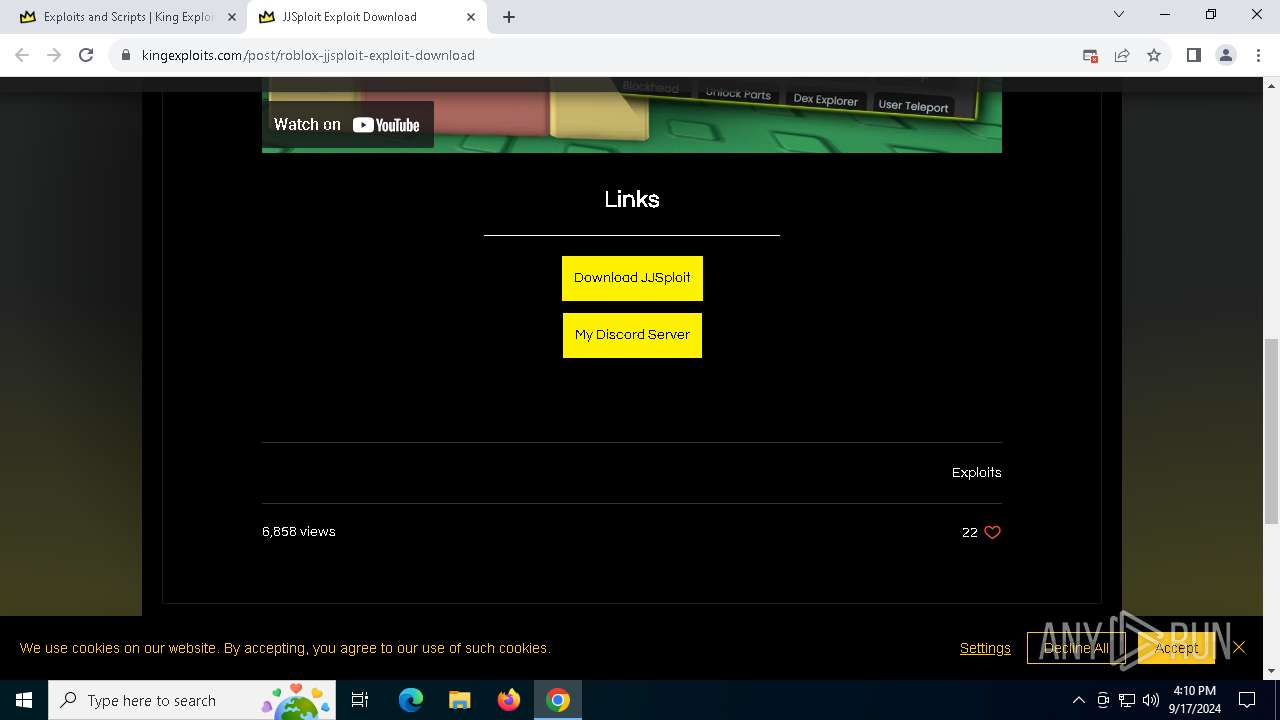Open File Explorer from taskbar

coord(459,700)
